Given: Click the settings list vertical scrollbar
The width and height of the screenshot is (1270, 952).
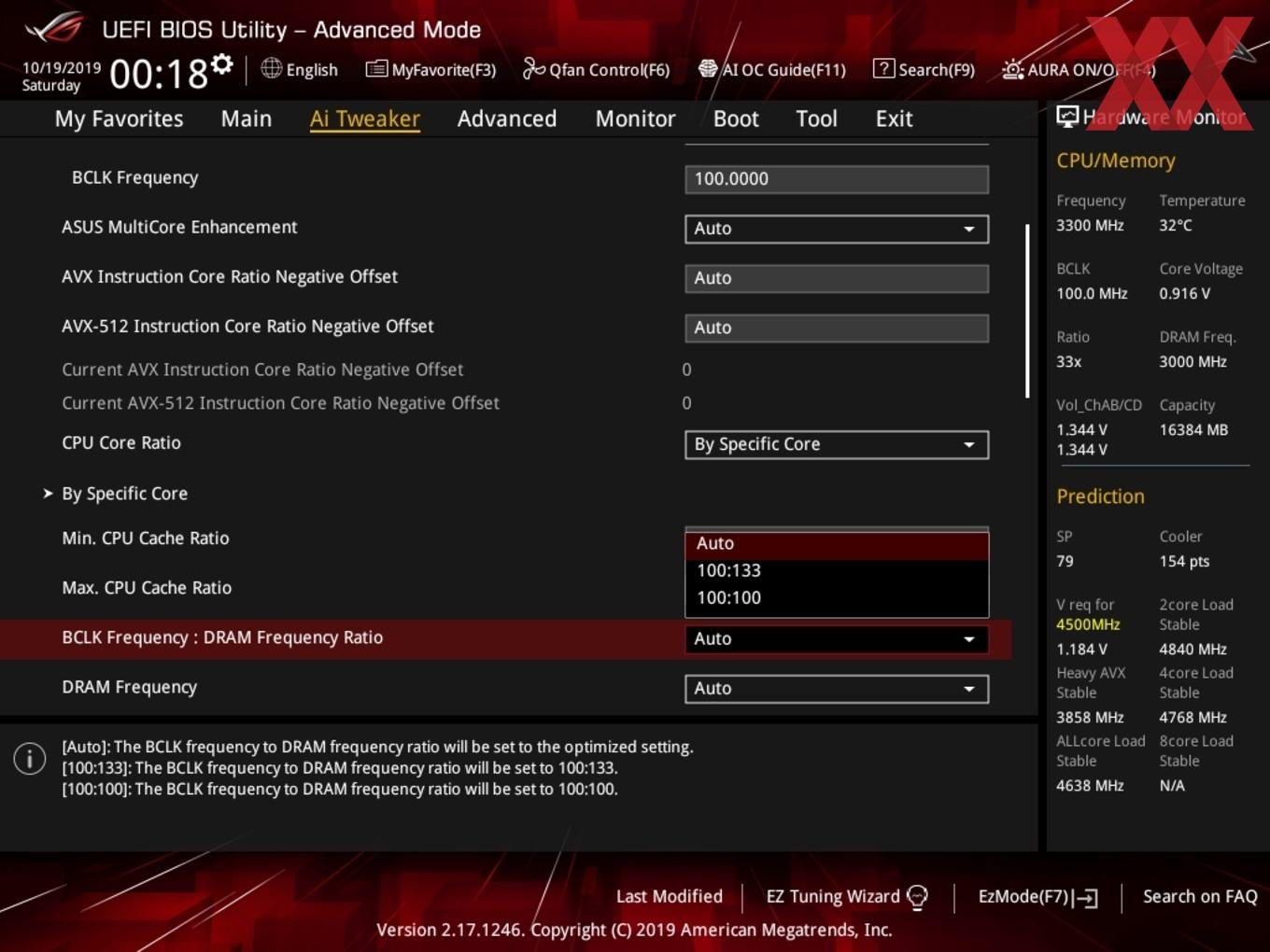Looking at the screenshot, I should (x=1027, y=311).
